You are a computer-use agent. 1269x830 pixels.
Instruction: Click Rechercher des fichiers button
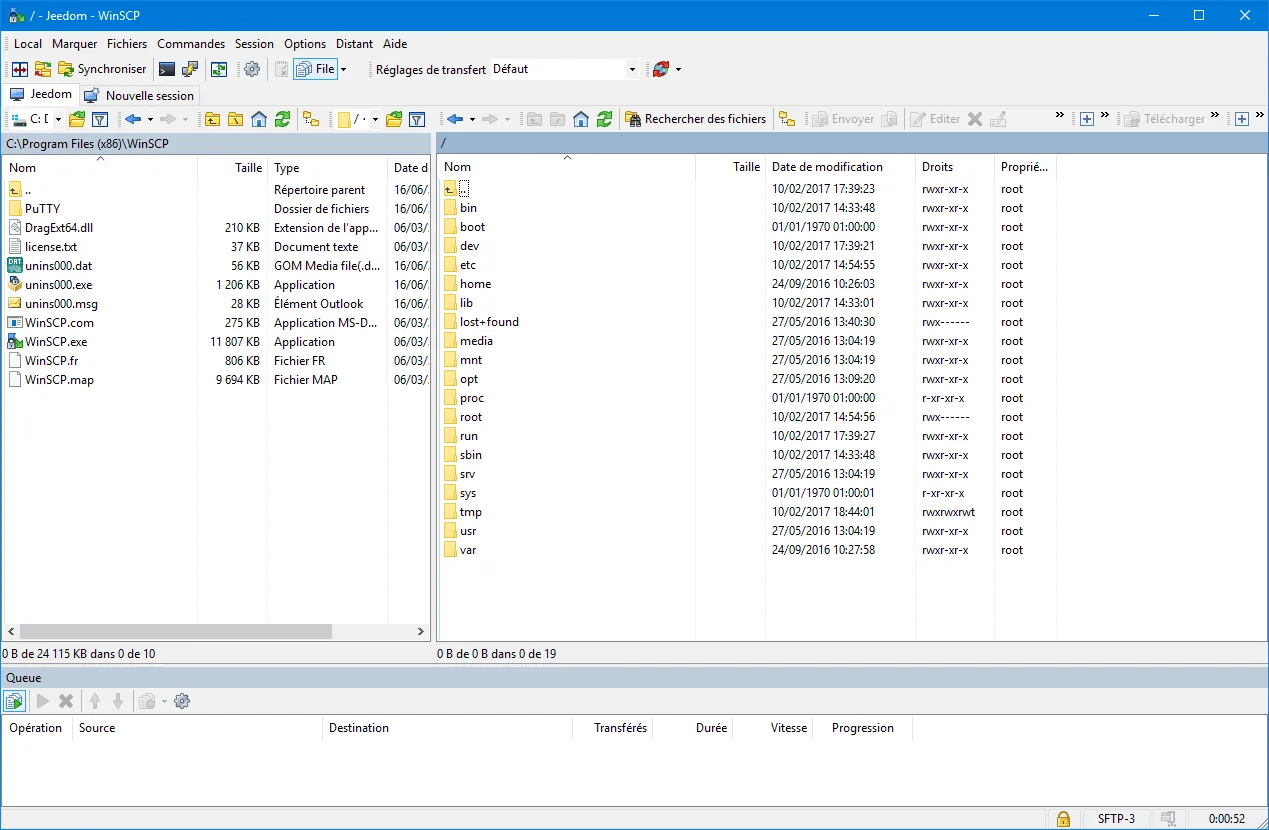696,119
